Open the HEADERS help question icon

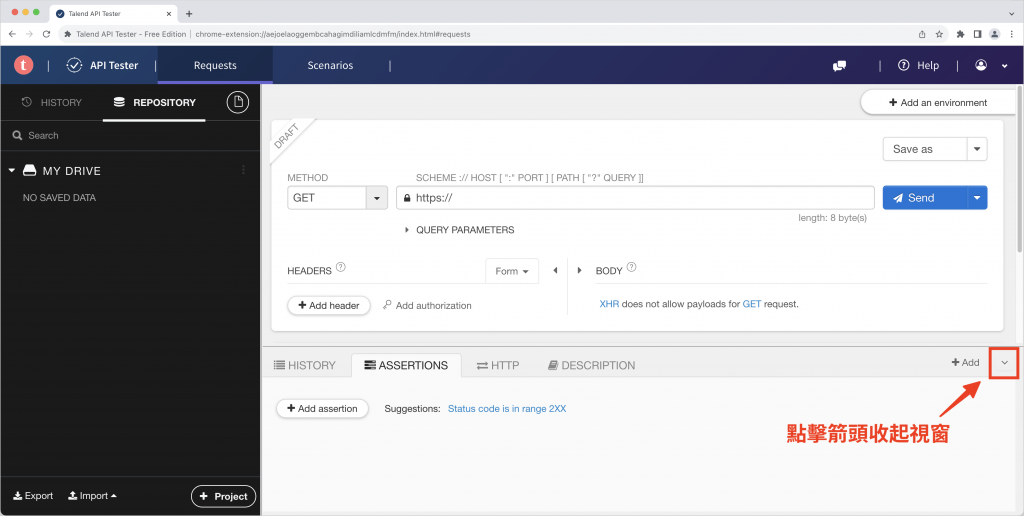[340, 267]
